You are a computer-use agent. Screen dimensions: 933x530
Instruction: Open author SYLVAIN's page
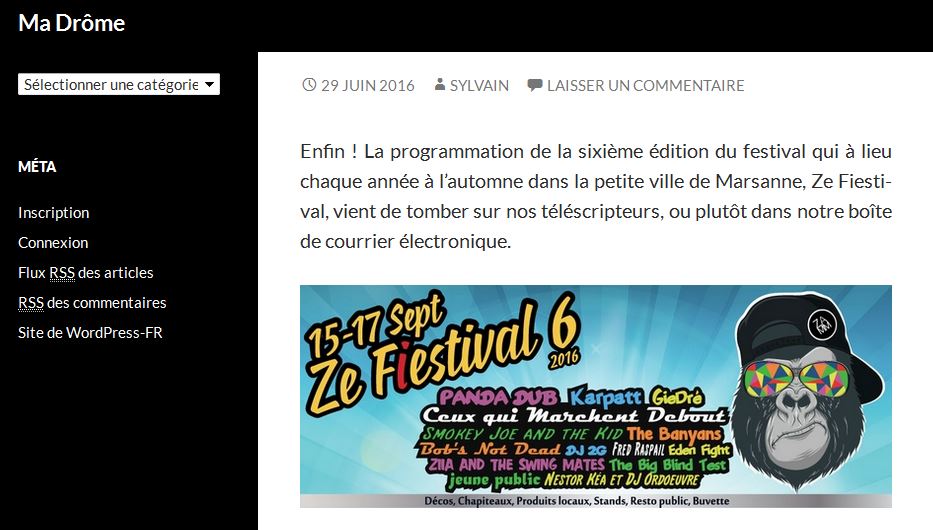coord(480,86)
